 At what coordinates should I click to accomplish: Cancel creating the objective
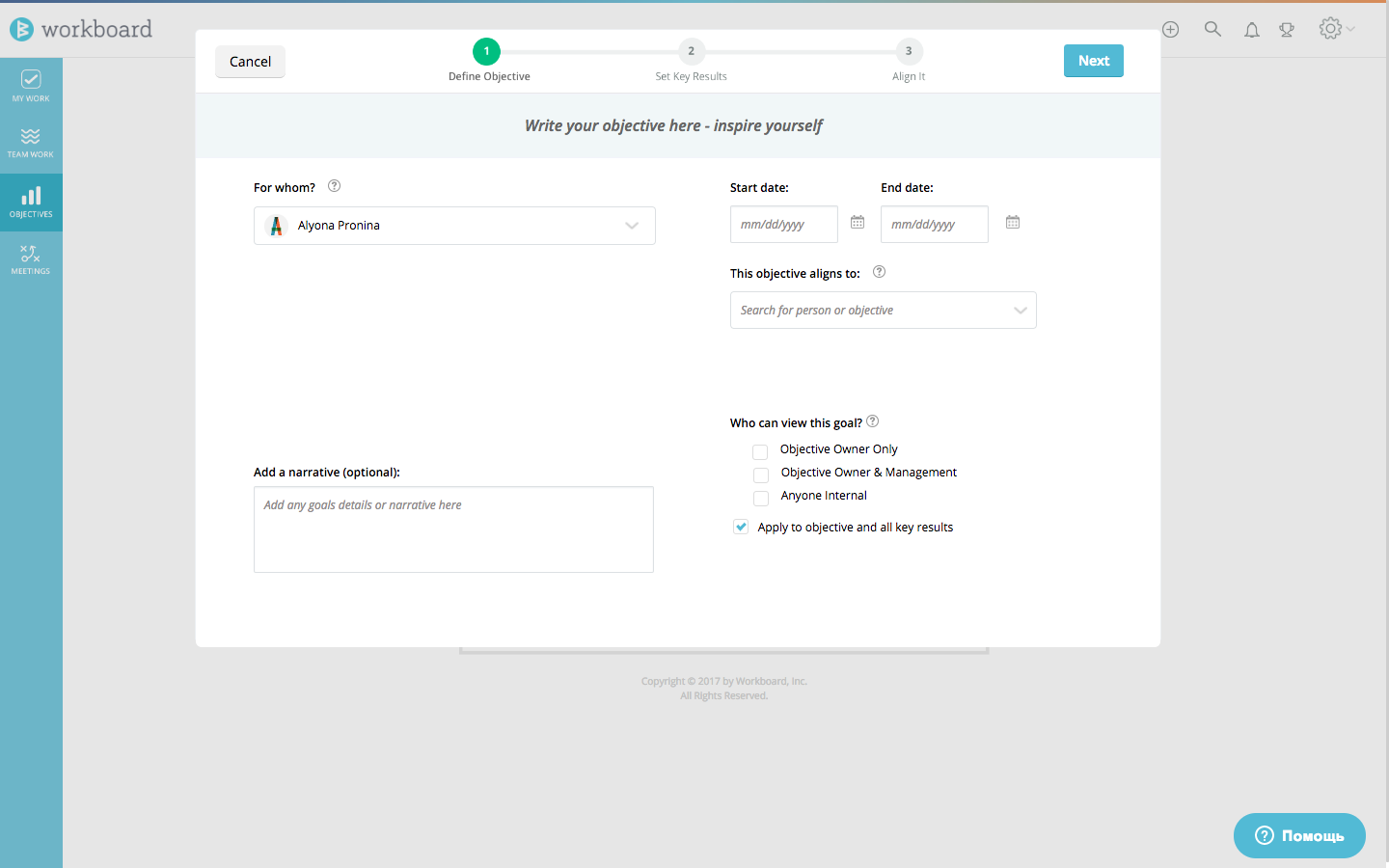(x=250, y=61)
